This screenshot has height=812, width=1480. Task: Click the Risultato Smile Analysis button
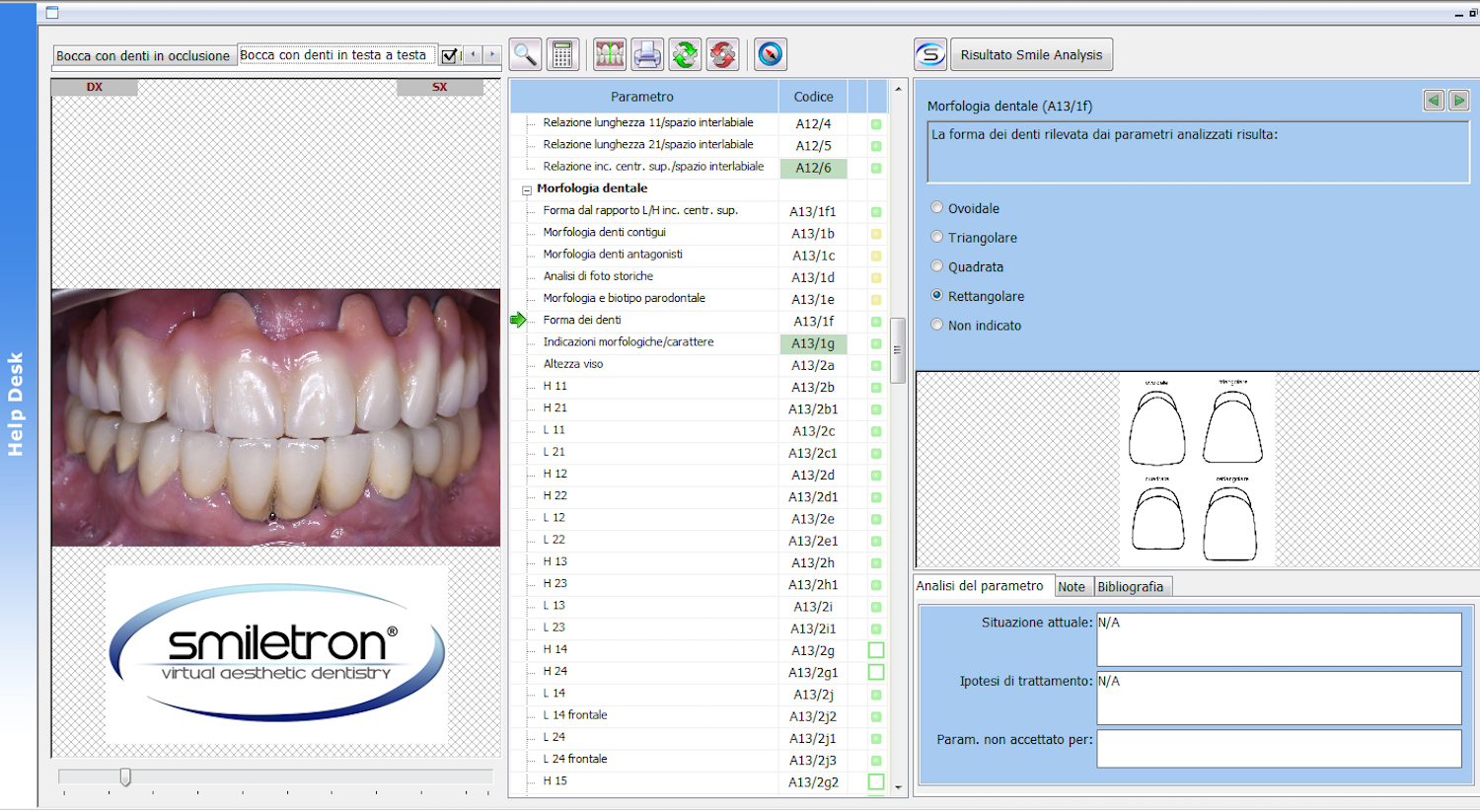[1031, 55]
